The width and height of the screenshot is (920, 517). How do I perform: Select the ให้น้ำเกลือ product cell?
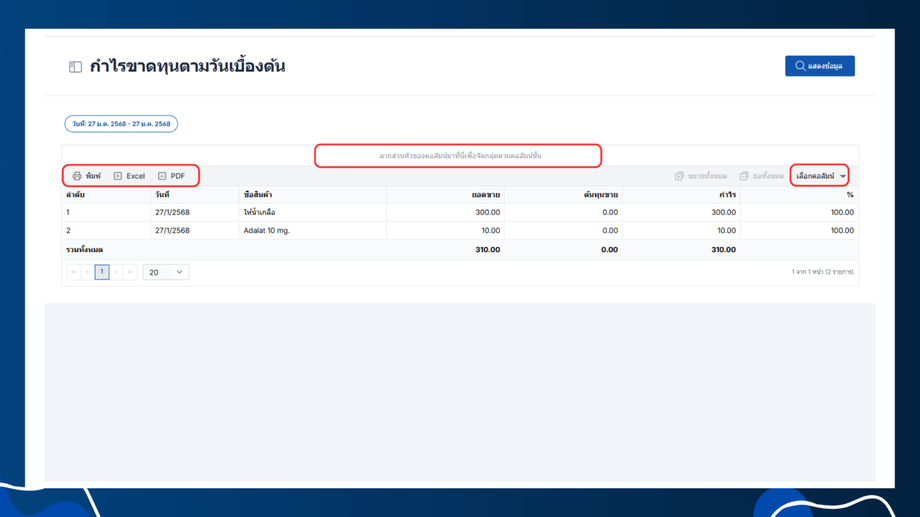[313, 212]
